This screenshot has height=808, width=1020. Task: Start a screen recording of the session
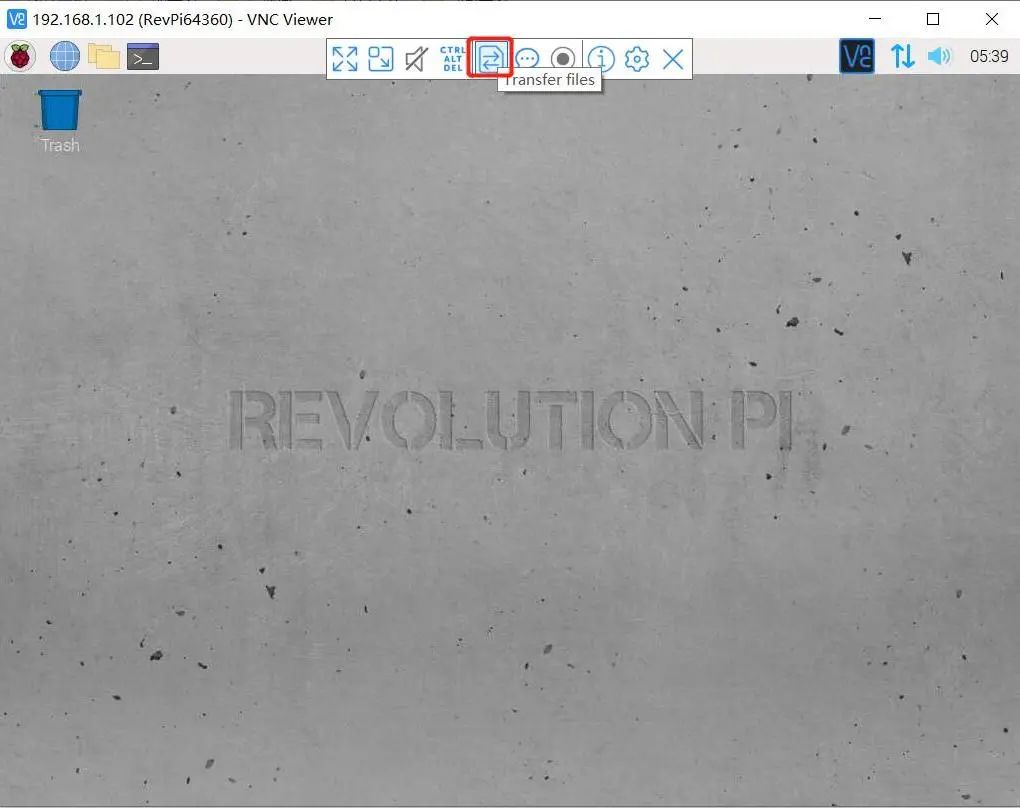coord(563,58)
